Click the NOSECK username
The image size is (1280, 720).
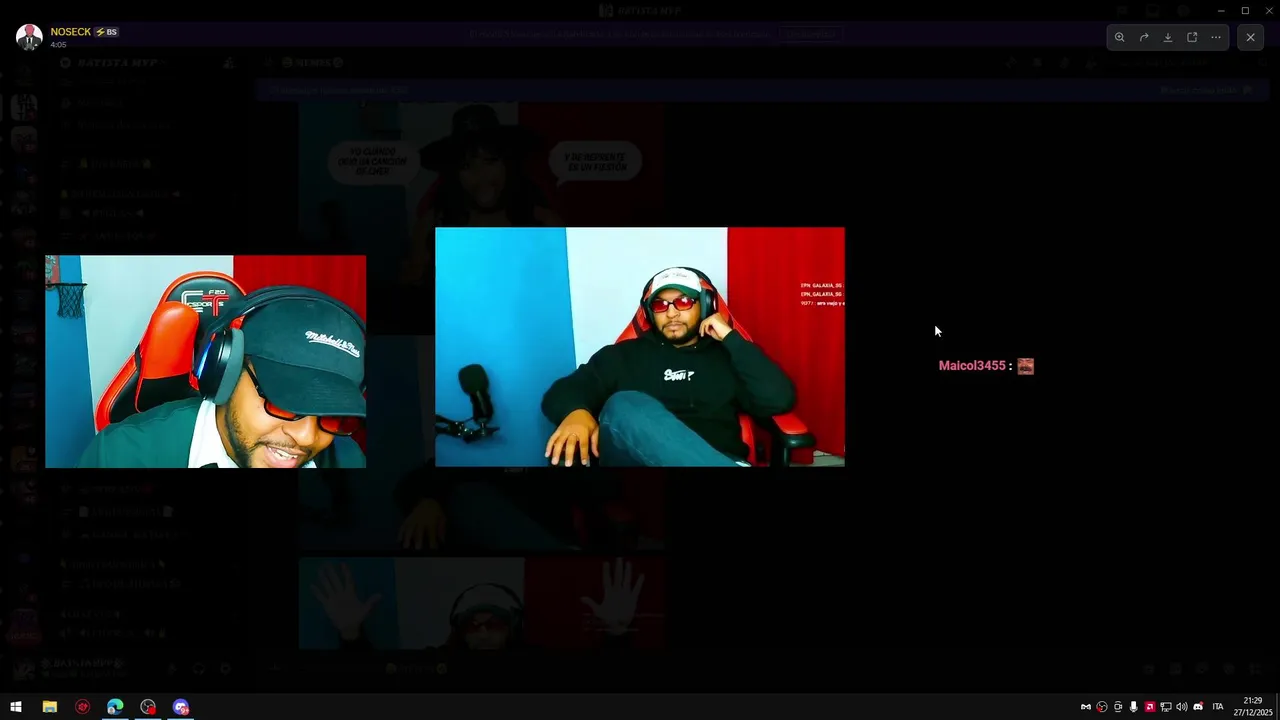click(x=71, y=32)
